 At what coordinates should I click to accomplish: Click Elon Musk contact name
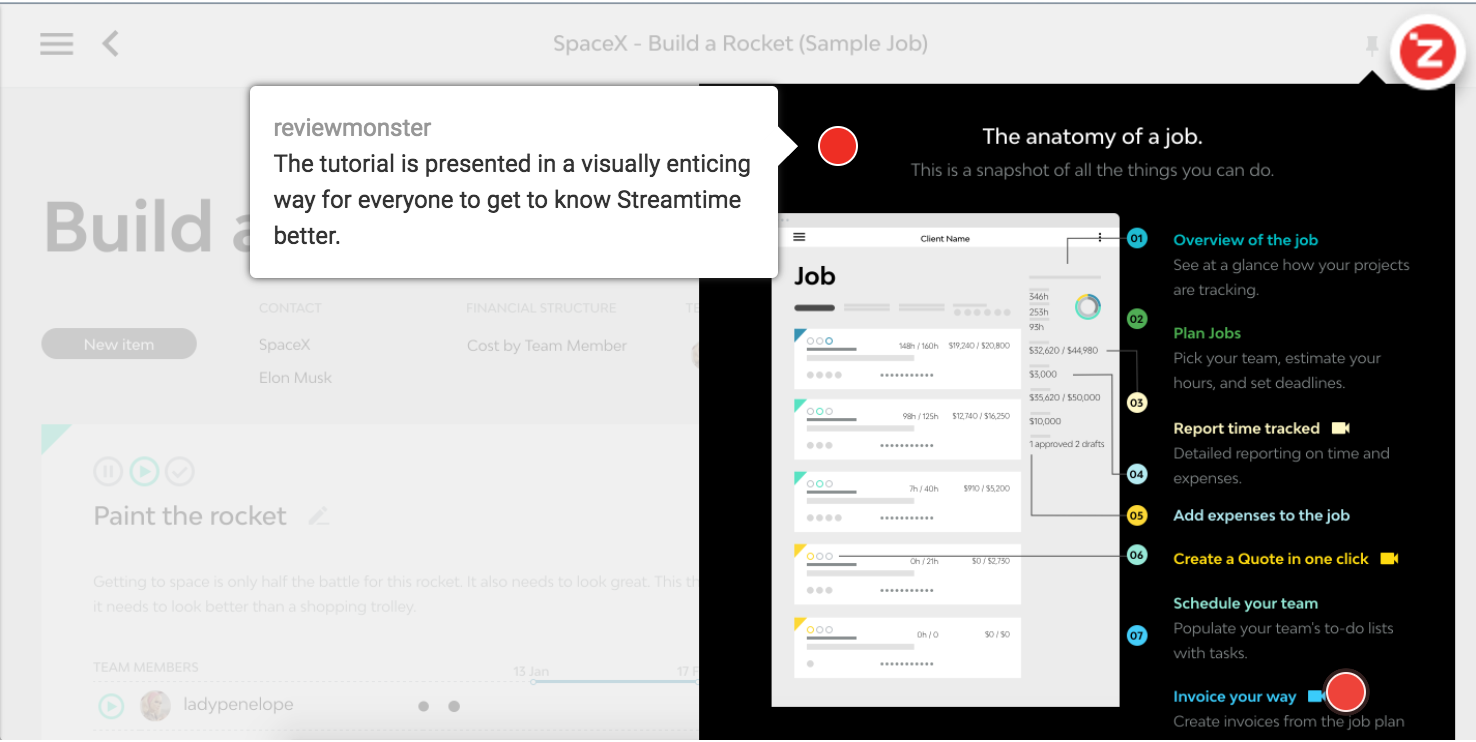(x=295, y=377)
